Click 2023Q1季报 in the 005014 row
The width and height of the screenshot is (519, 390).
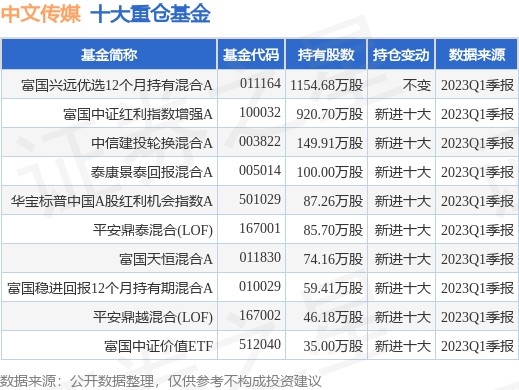tap(477, 172)
